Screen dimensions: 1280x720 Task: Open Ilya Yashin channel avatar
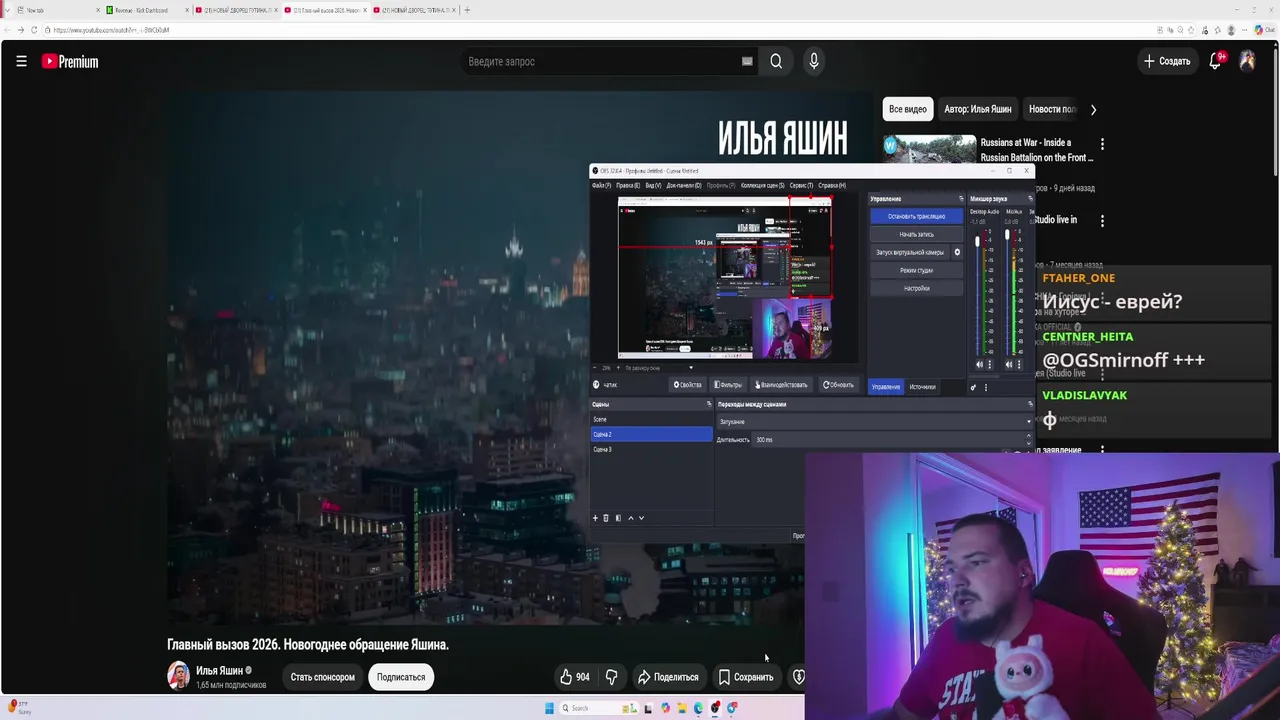pyautogui.click(x=178, y=676)
